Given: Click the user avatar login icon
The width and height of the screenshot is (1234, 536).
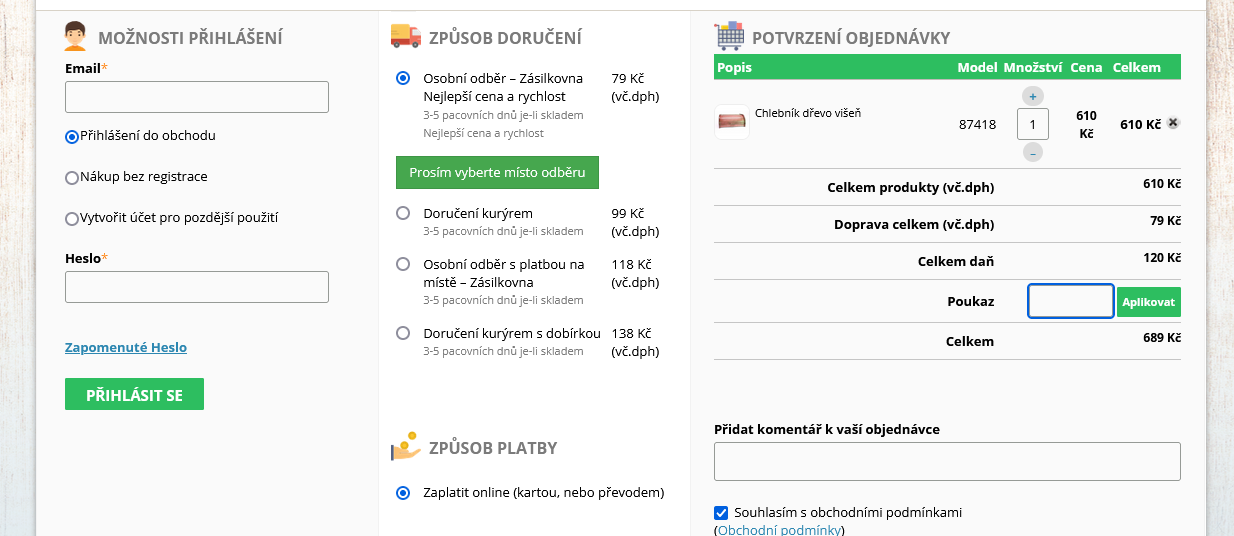Looking at the screenshot, I should [x=76, y=36].
